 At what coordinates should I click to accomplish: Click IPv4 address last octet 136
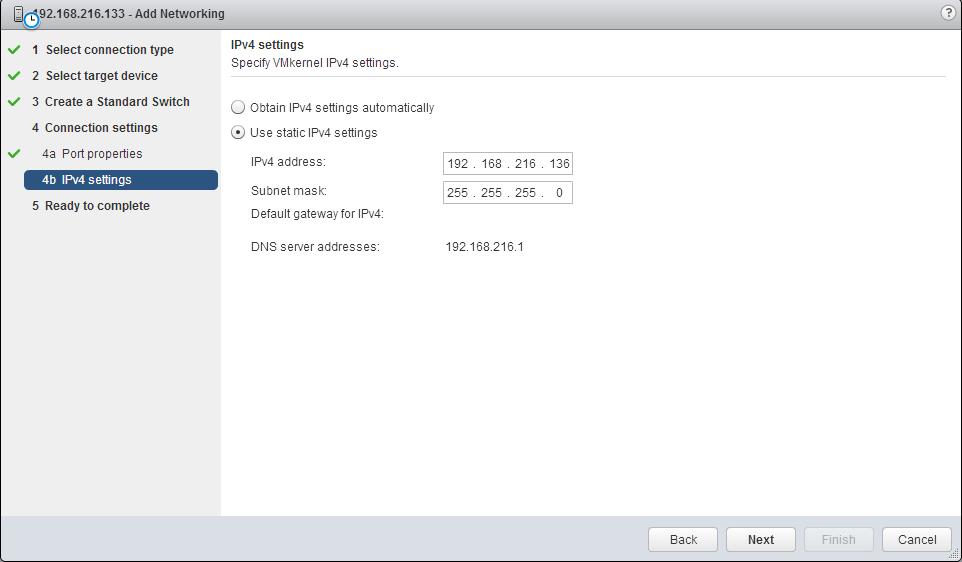[559, 164]
